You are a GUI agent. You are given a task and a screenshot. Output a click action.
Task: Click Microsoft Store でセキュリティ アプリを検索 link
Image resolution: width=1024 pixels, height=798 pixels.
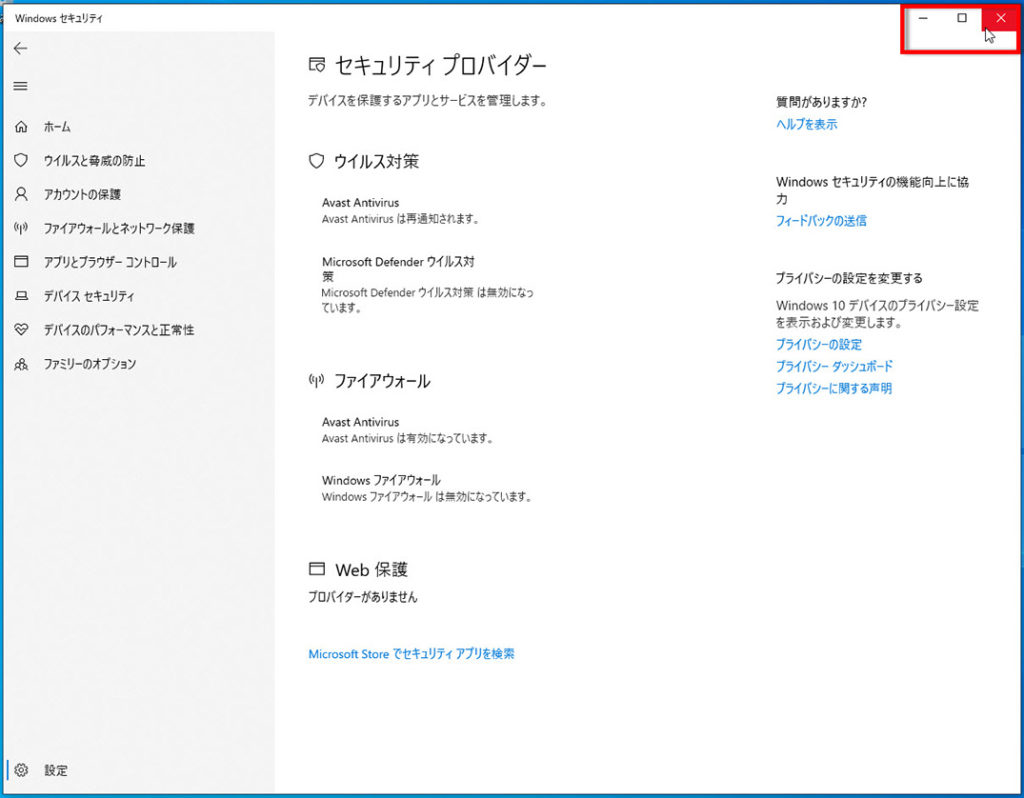pyautogui.click(x=411, y=654)
